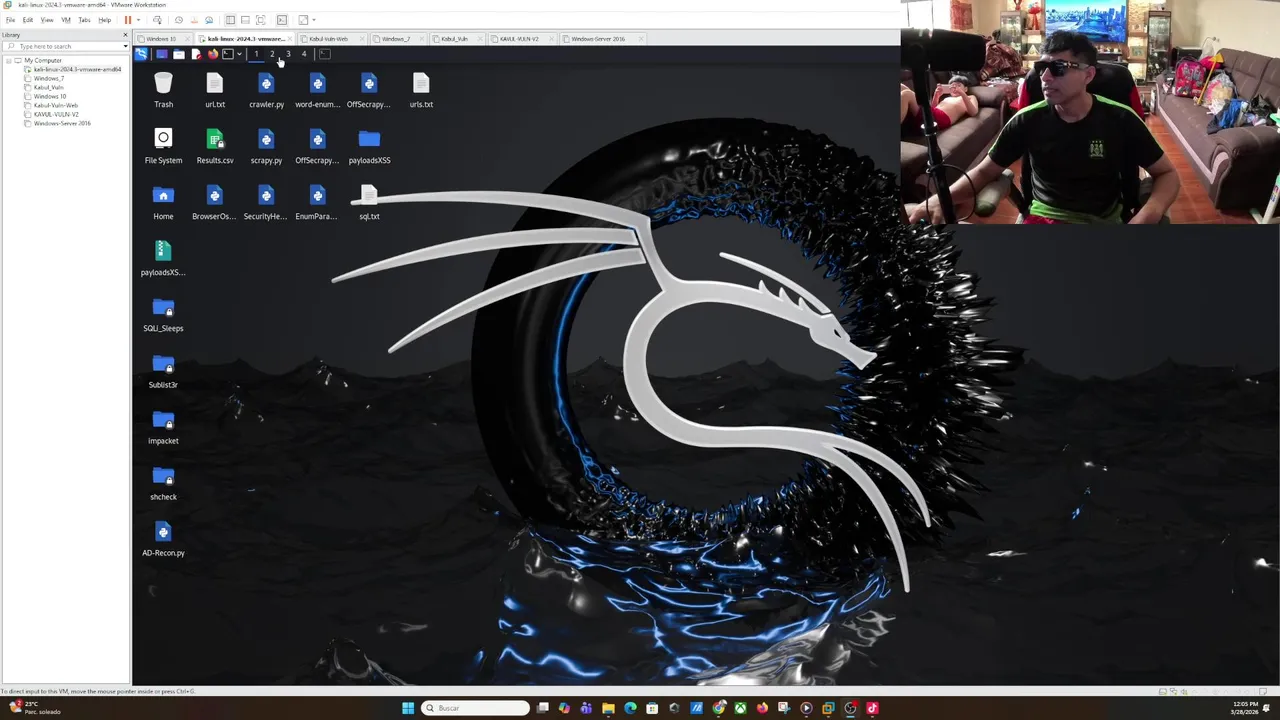Open the Edit menu
1280x720 pixels.
pyautogui.click(x=28, y=20)
